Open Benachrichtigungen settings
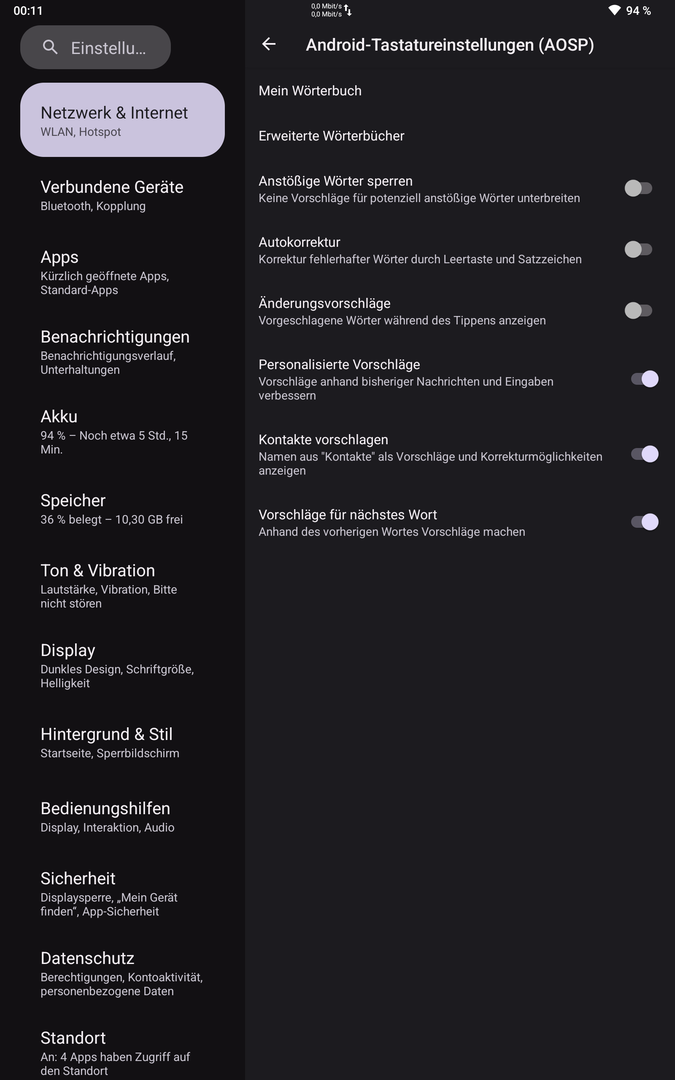This screenshot has height=1080, width=675. tap(114, 351)
